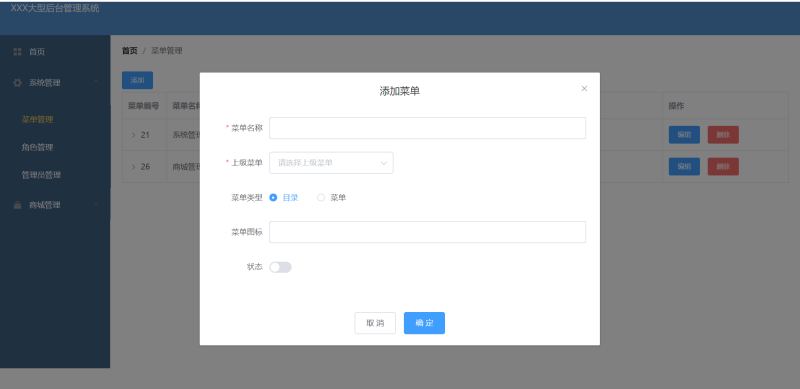800x389 pixels.
Task: Toggle the 状态 switch on
Action: [280, 267]
